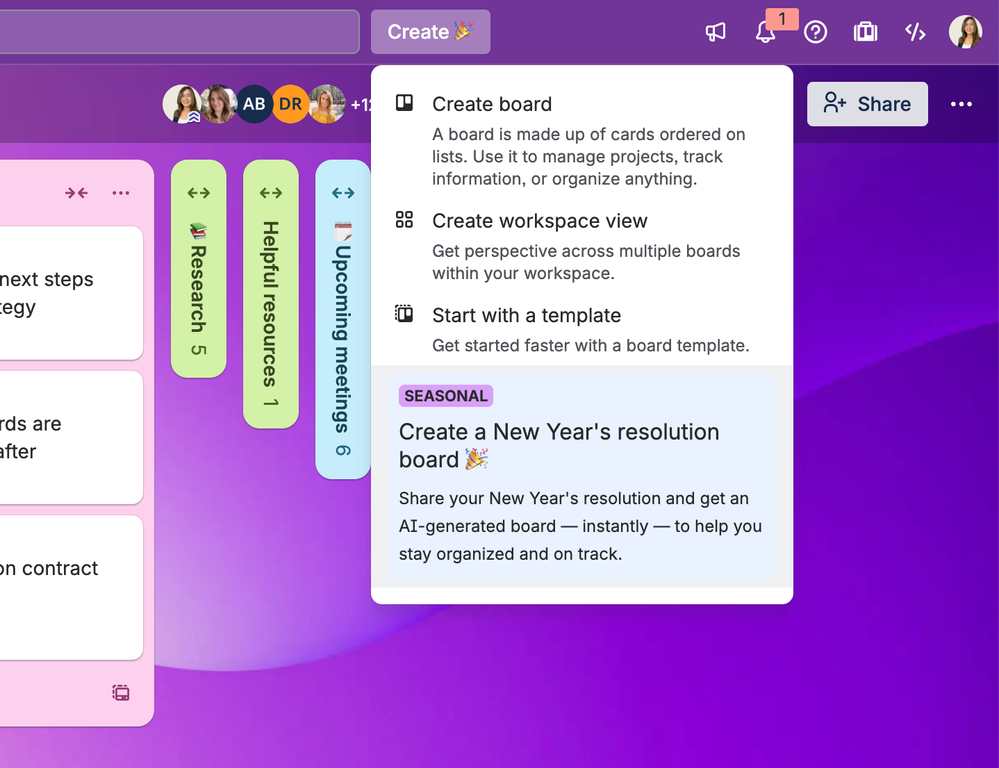Click the SEASONAL badge label

[446, 396]
